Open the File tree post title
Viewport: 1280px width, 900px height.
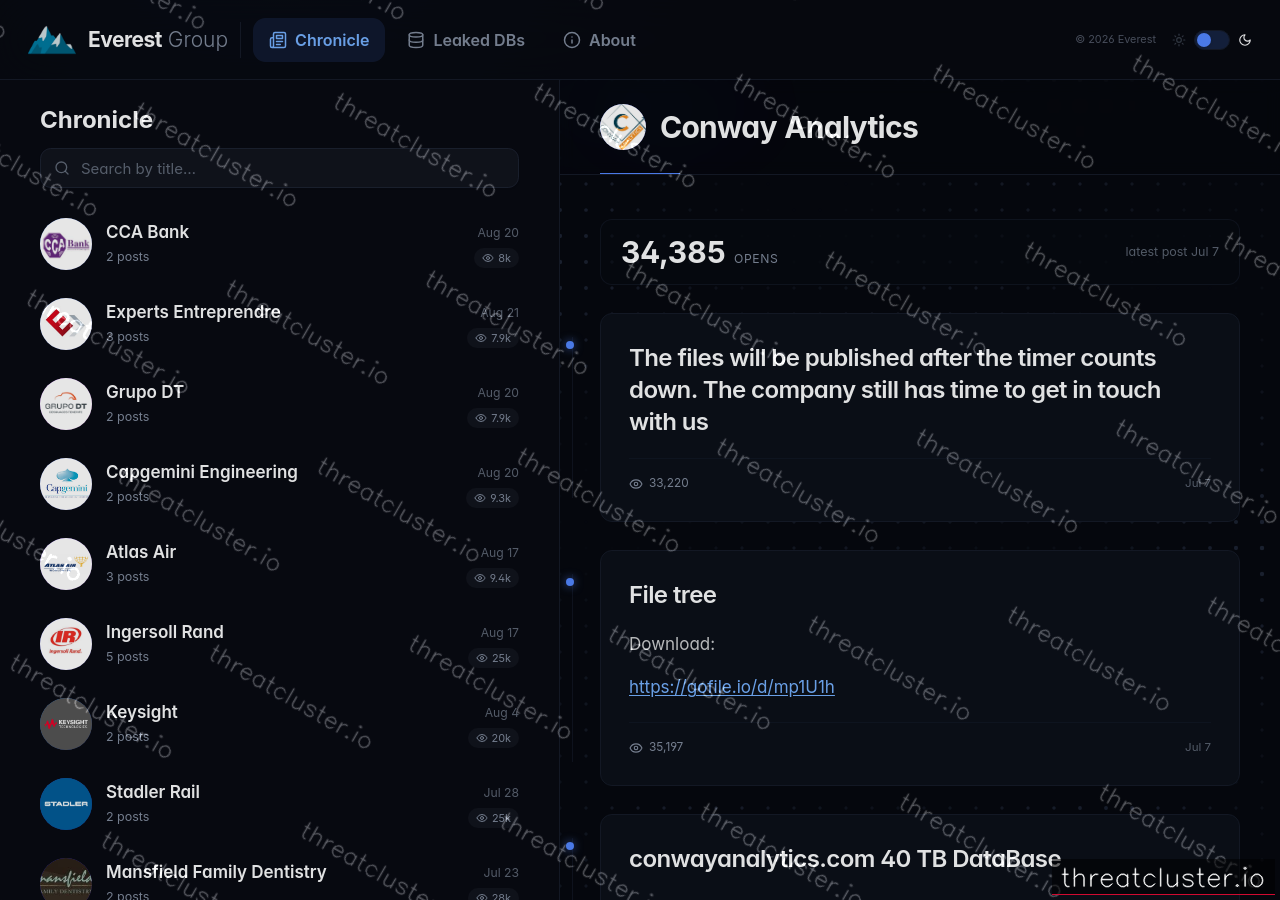coord(673,595)
